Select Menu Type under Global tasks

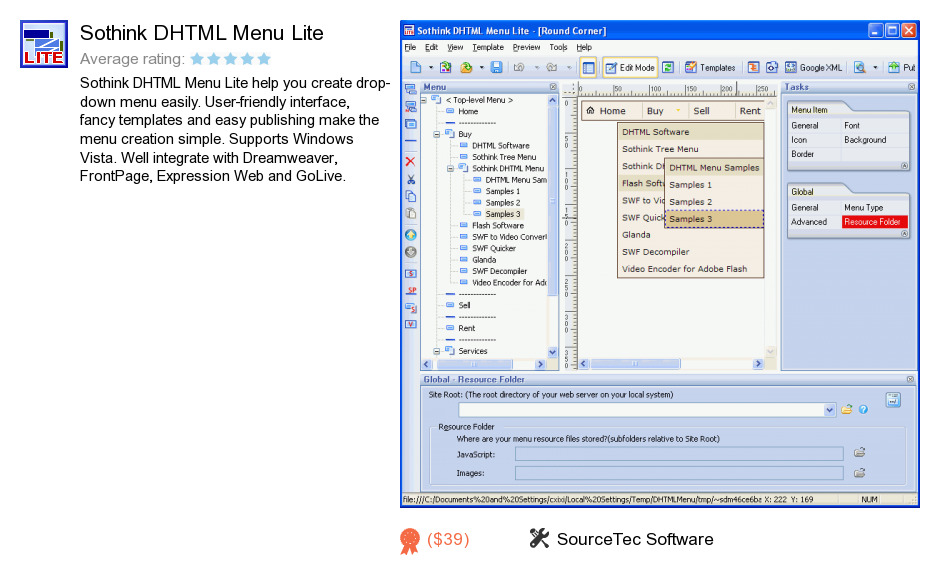coord(863,207)
